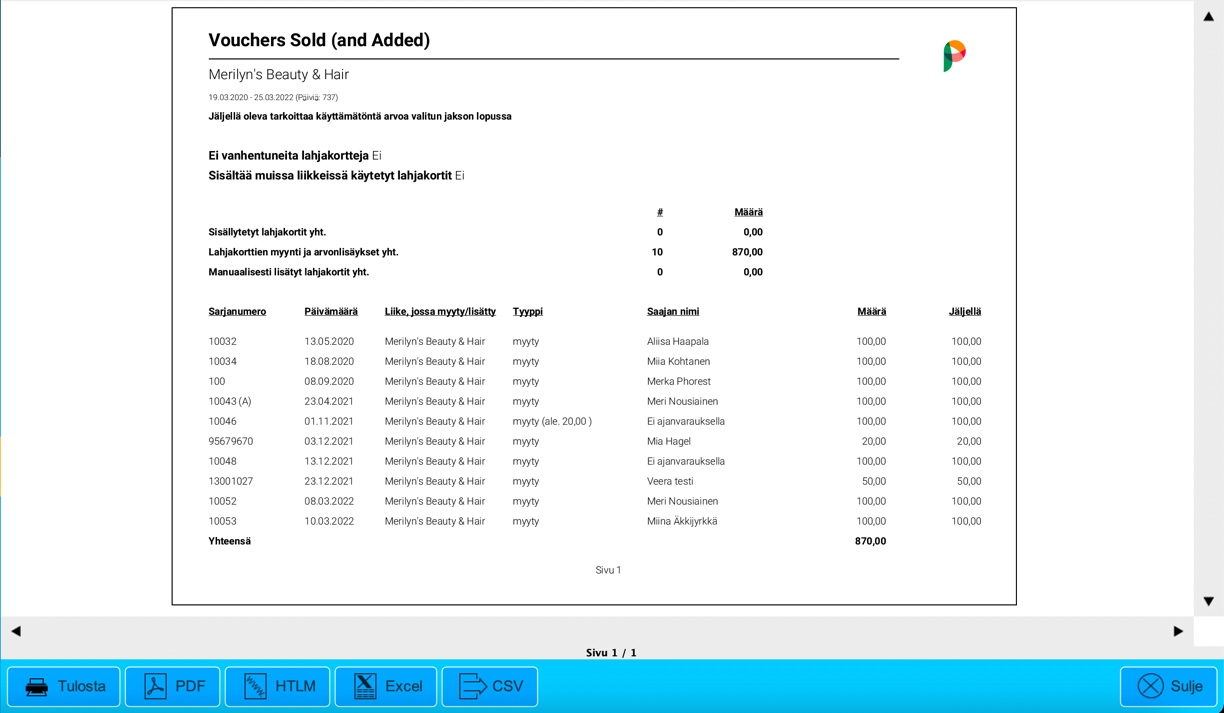The image size is (1224, 713).
Task: Click recipient name Merka Phorest
Action: [x=679, y=382]
